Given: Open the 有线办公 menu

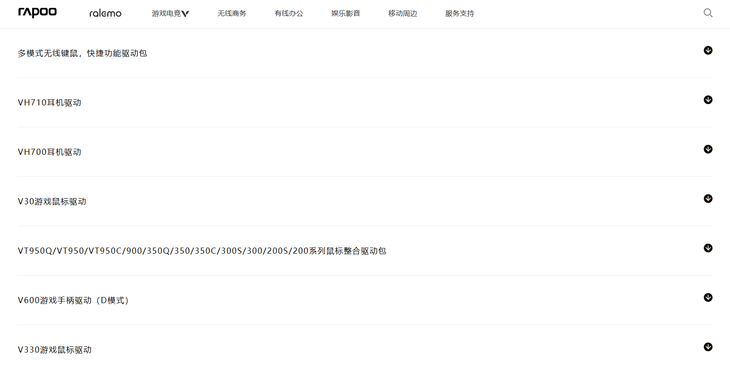Looking at the screenshot, I should click(x=289, y=14).
